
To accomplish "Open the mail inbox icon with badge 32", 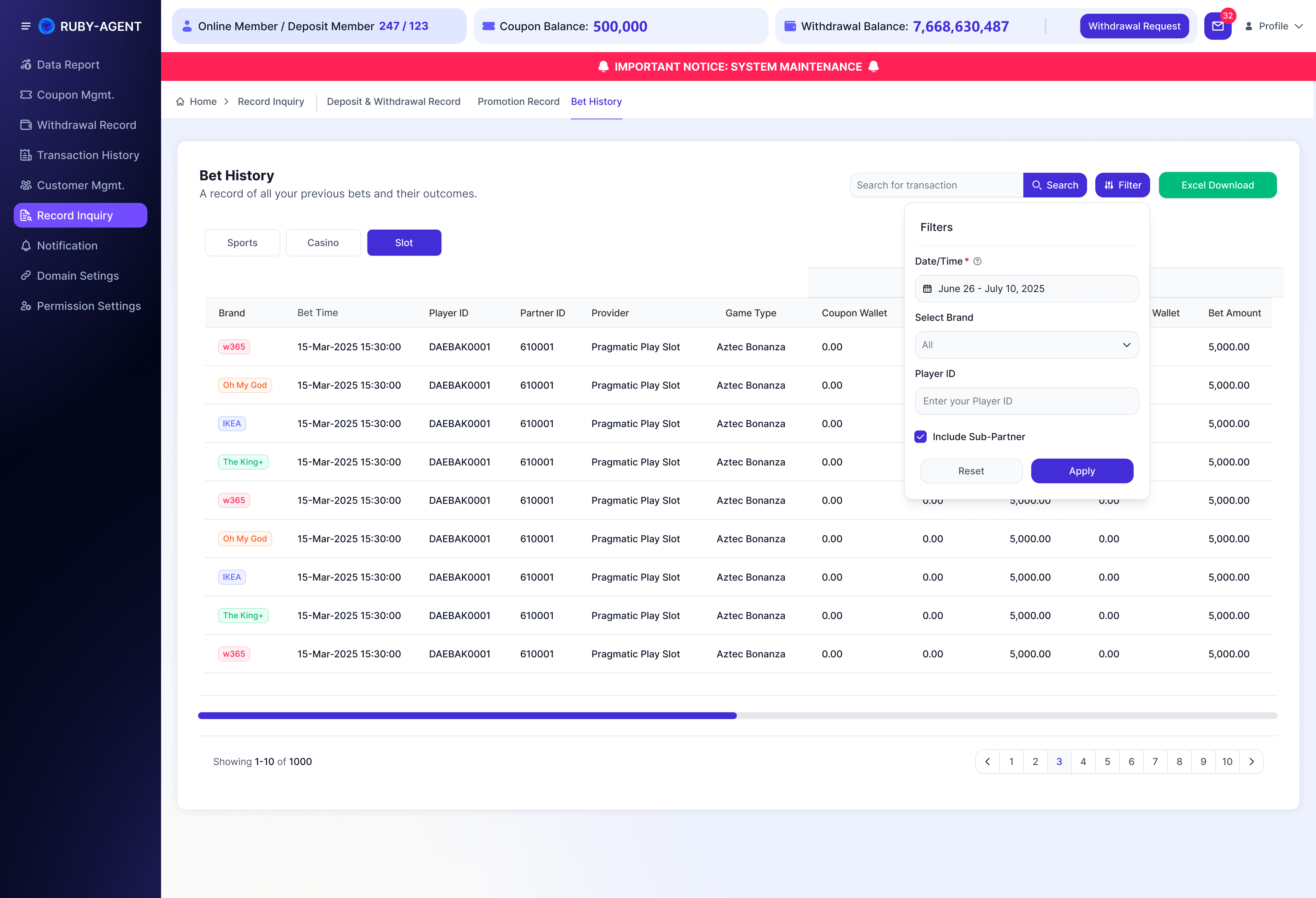I will tap(1217, 26).
